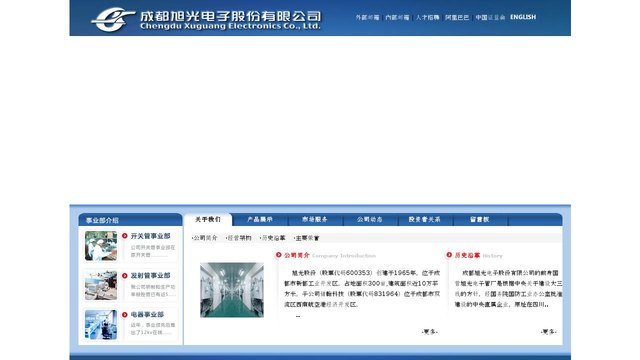Image resolution: width=640 pixels, height=360 pixels.
Task: Click the 发射管事业部 description snippet text
Action: [x=153, y=291]
